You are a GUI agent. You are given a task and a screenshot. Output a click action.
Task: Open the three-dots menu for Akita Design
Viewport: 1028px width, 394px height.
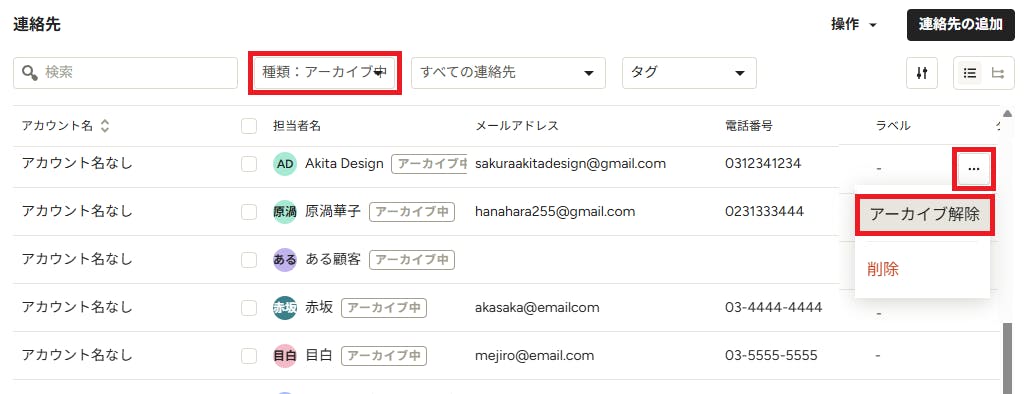[x=974, y=168]
